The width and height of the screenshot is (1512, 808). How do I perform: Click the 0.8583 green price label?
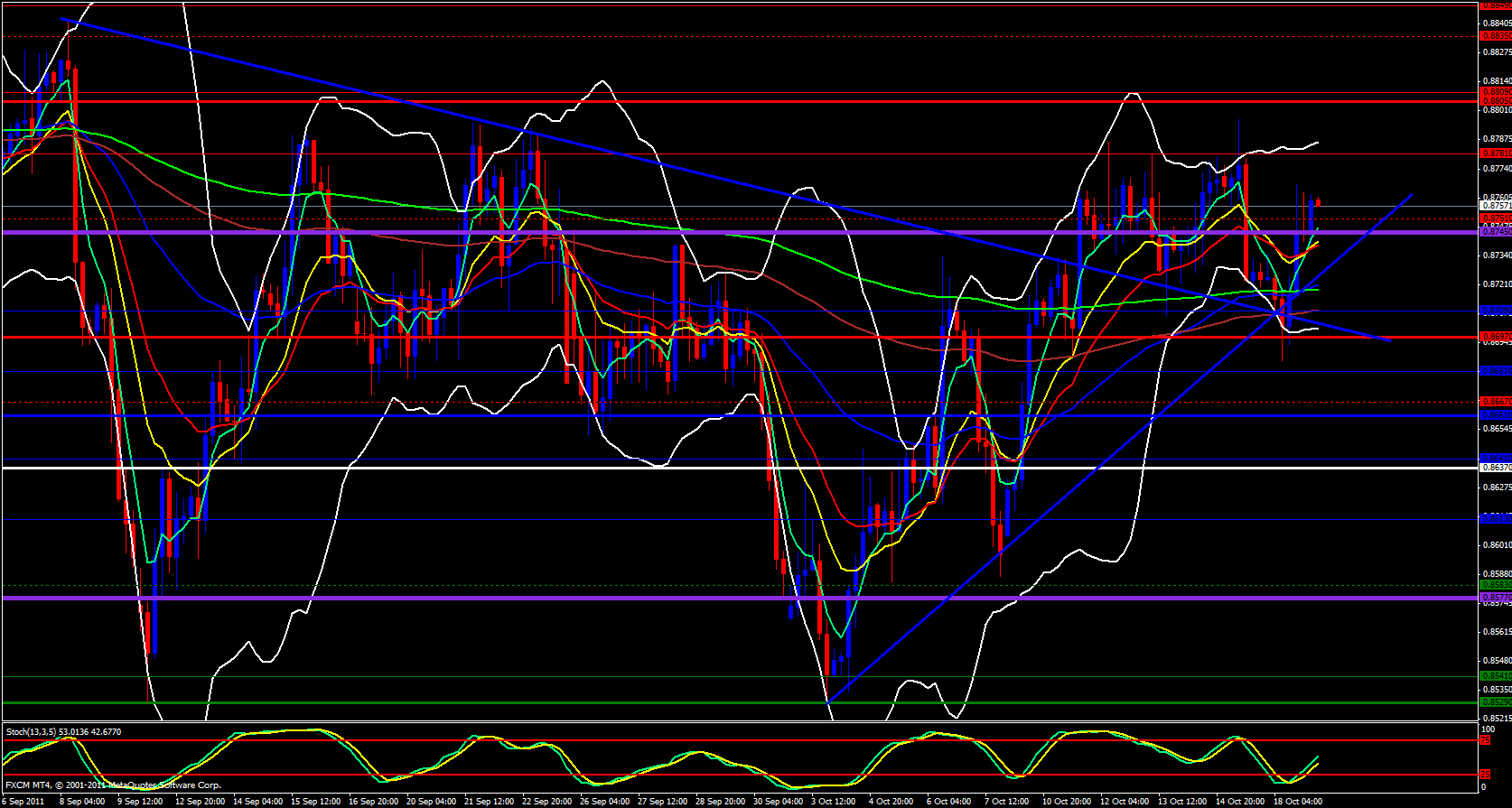click(x=1496, y=585)
